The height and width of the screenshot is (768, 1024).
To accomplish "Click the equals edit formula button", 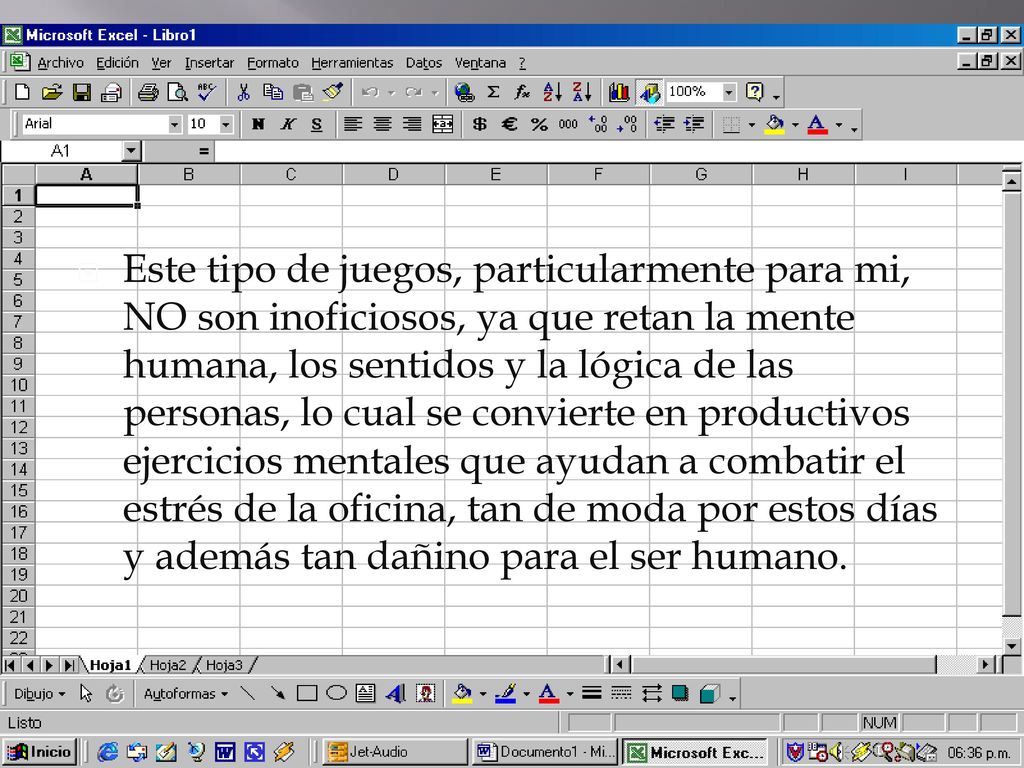I will [x=204, y=152].
